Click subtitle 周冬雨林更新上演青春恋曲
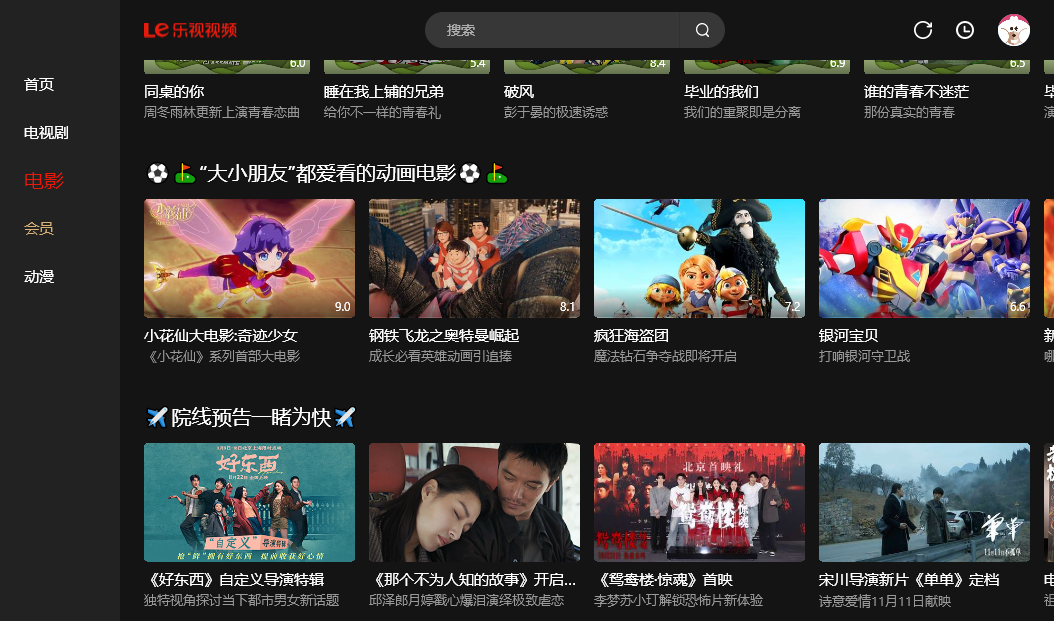This screenshot has height=621, width=1054. pyautogui.click(x=222, y=112)
